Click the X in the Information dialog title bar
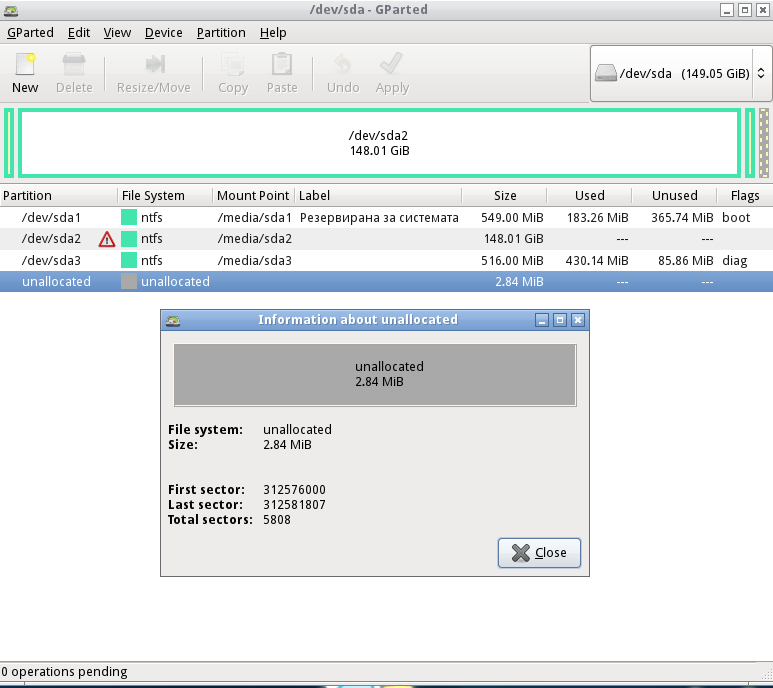773x688 pixels. pos(578,320)
